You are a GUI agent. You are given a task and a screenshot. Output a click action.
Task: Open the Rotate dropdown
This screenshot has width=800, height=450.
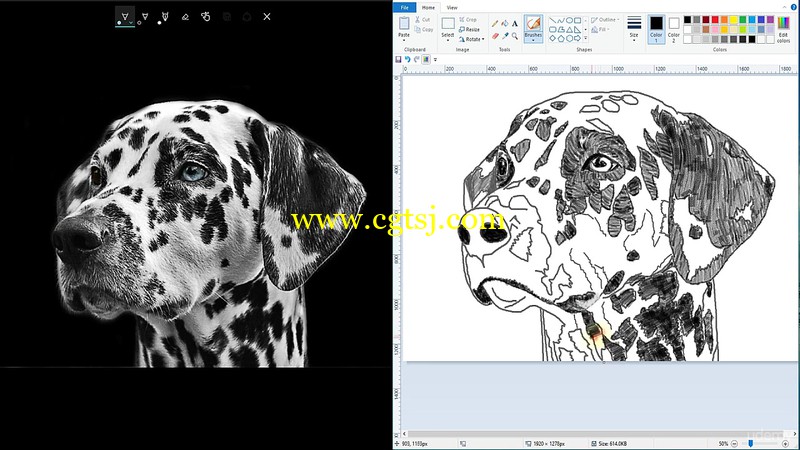point(471,39)
